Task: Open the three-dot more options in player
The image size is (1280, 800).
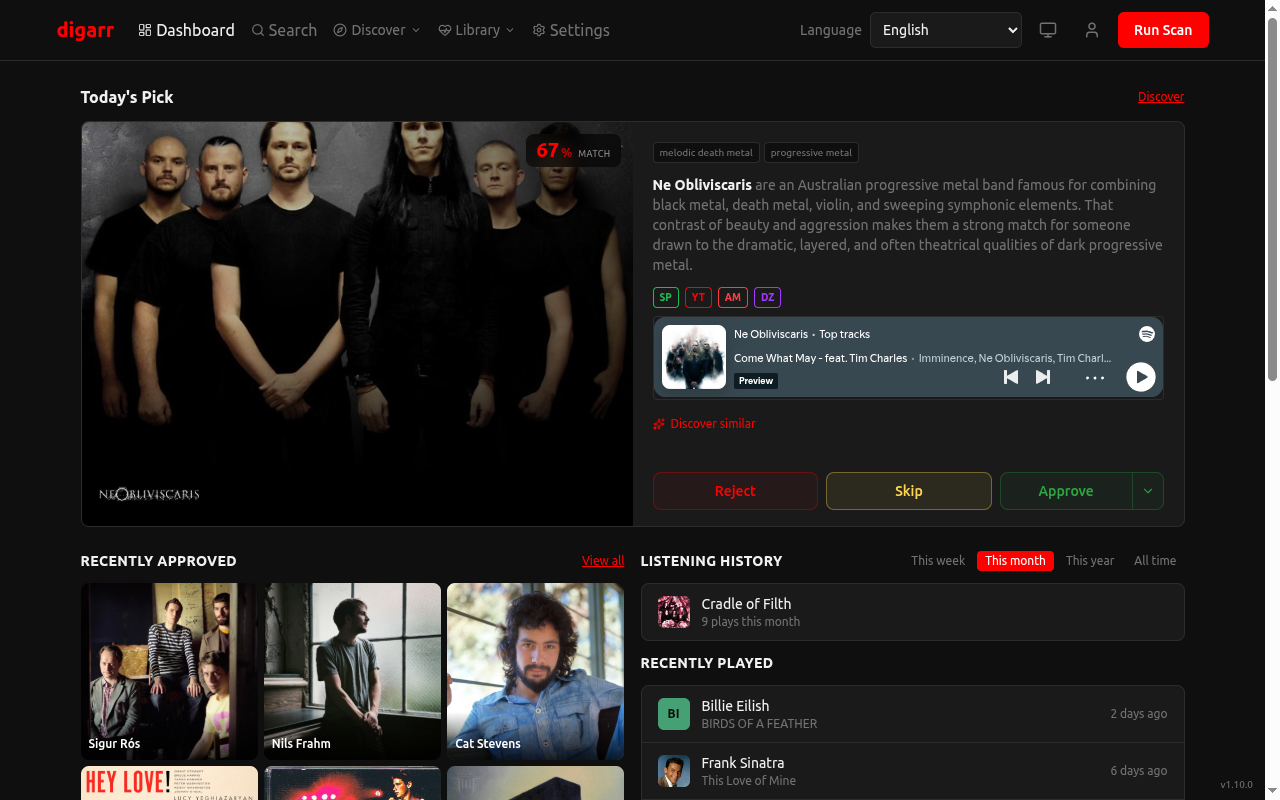Action: click(1095, 377)
